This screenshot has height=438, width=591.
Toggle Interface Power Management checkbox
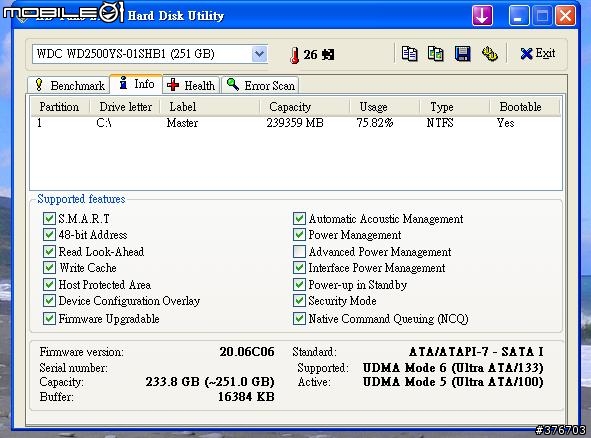click(x=299, y=268)
